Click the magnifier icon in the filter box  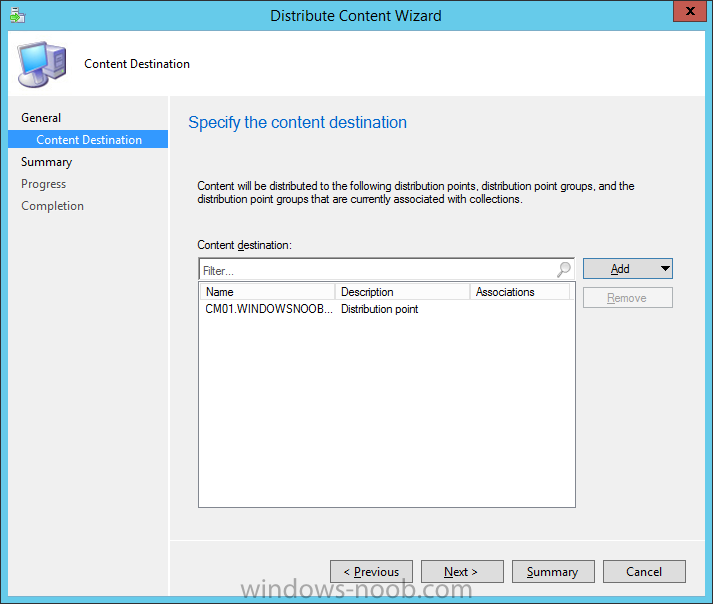click(563, 270)
